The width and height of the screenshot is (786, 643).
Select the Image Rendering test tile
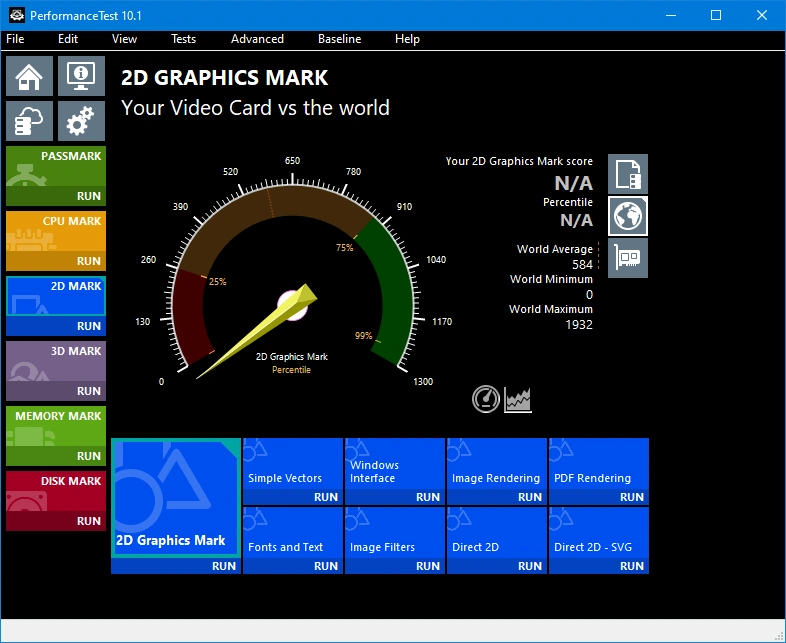(x=496, y=464)
